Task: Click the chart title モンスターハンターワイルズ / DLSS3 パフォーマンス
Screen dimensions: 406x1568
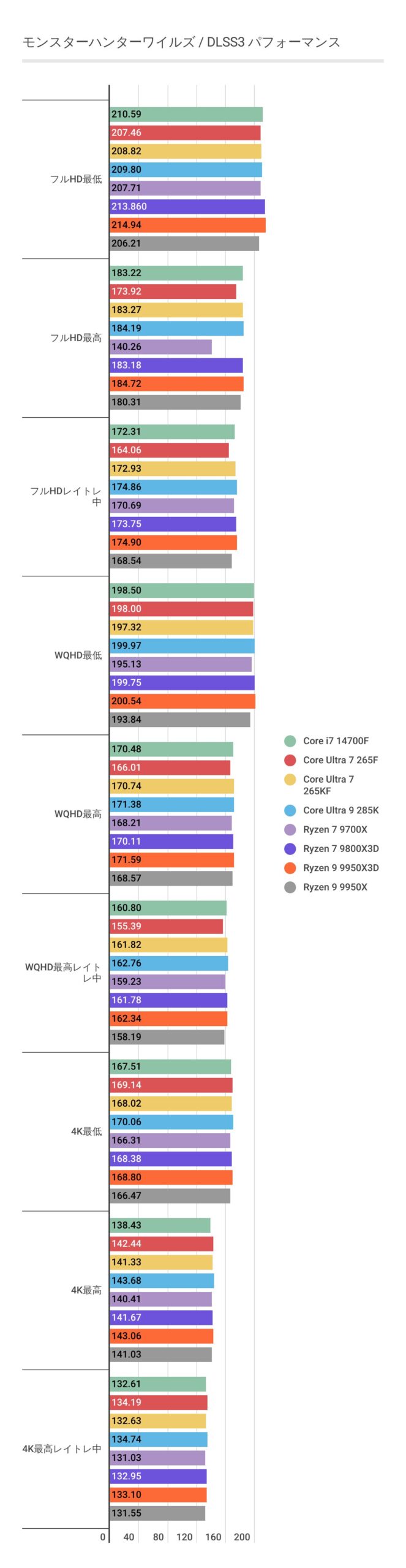Action: coord(181,42)
